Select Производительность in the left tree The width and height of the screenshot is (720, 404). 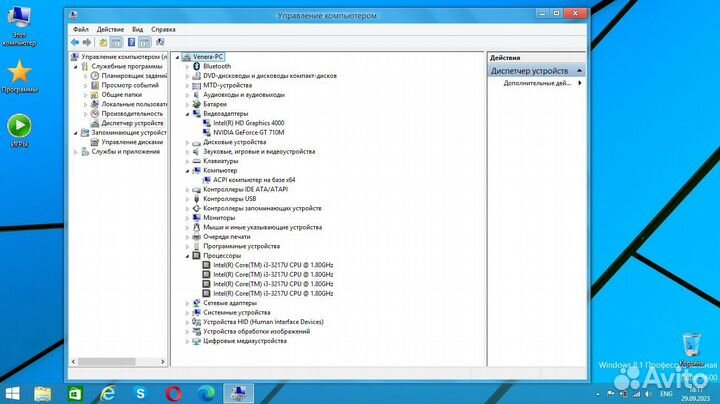pyautogui.click(x=132, y=113)
